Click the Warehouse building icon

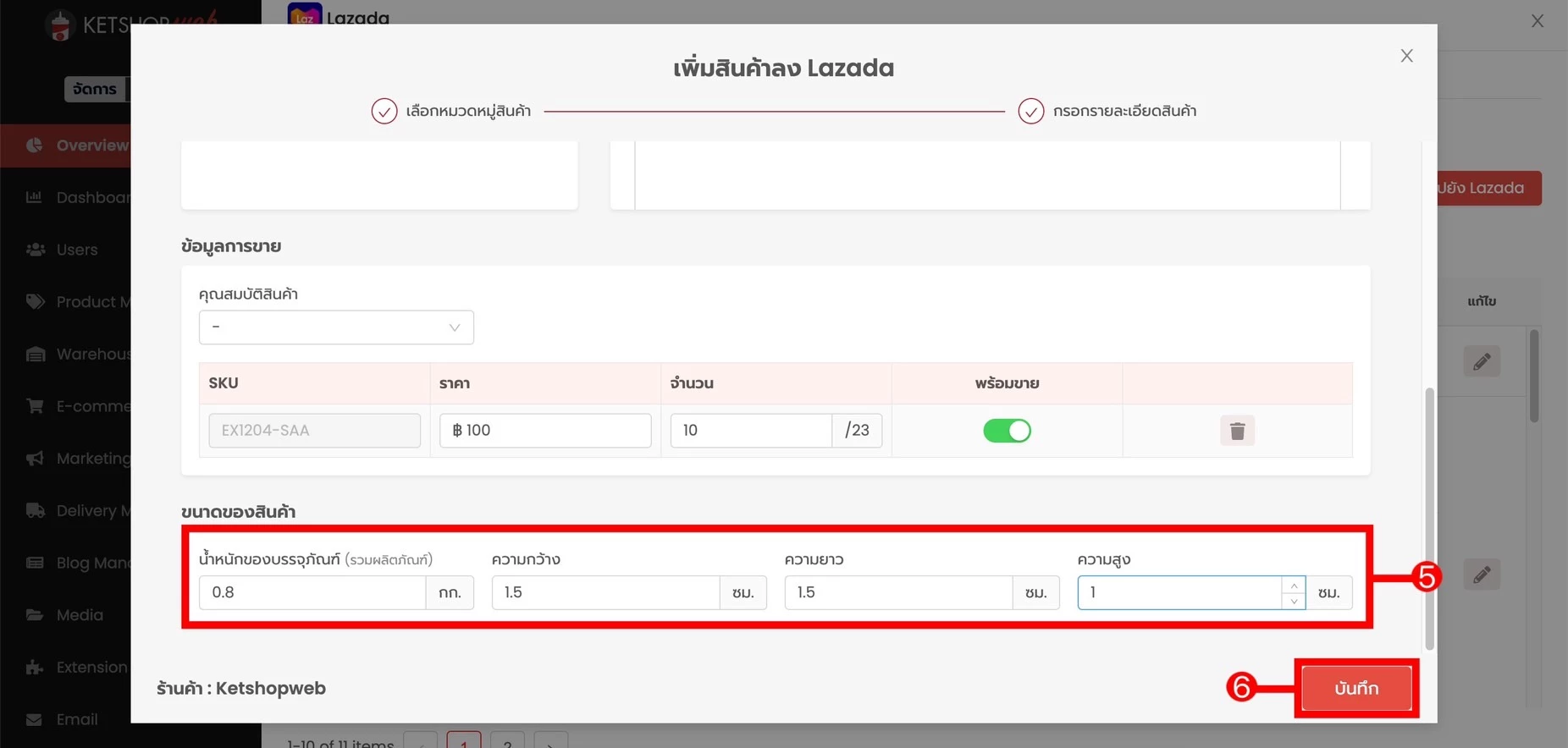pyautogui.click(x=35, y=354)
